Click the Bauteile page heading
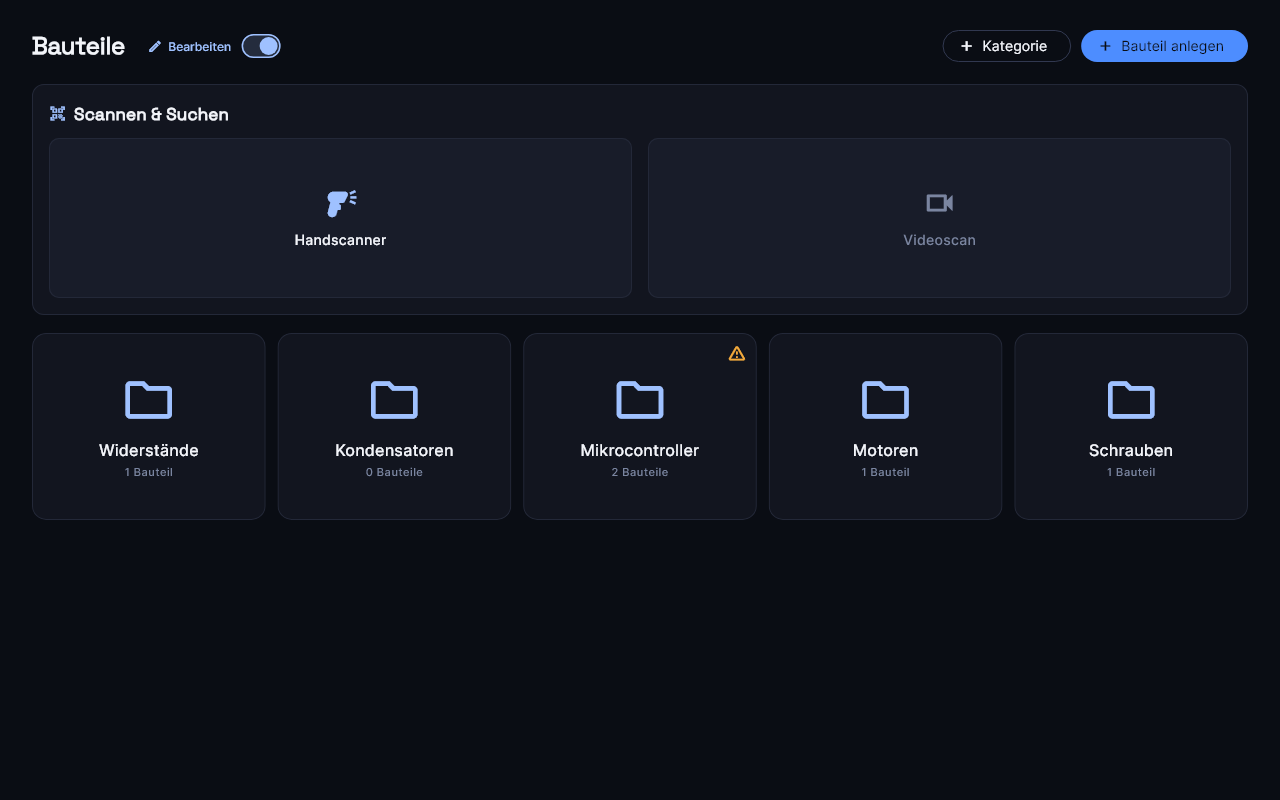Viewport: 1280px width, 800px height. (x=78, y=46)
